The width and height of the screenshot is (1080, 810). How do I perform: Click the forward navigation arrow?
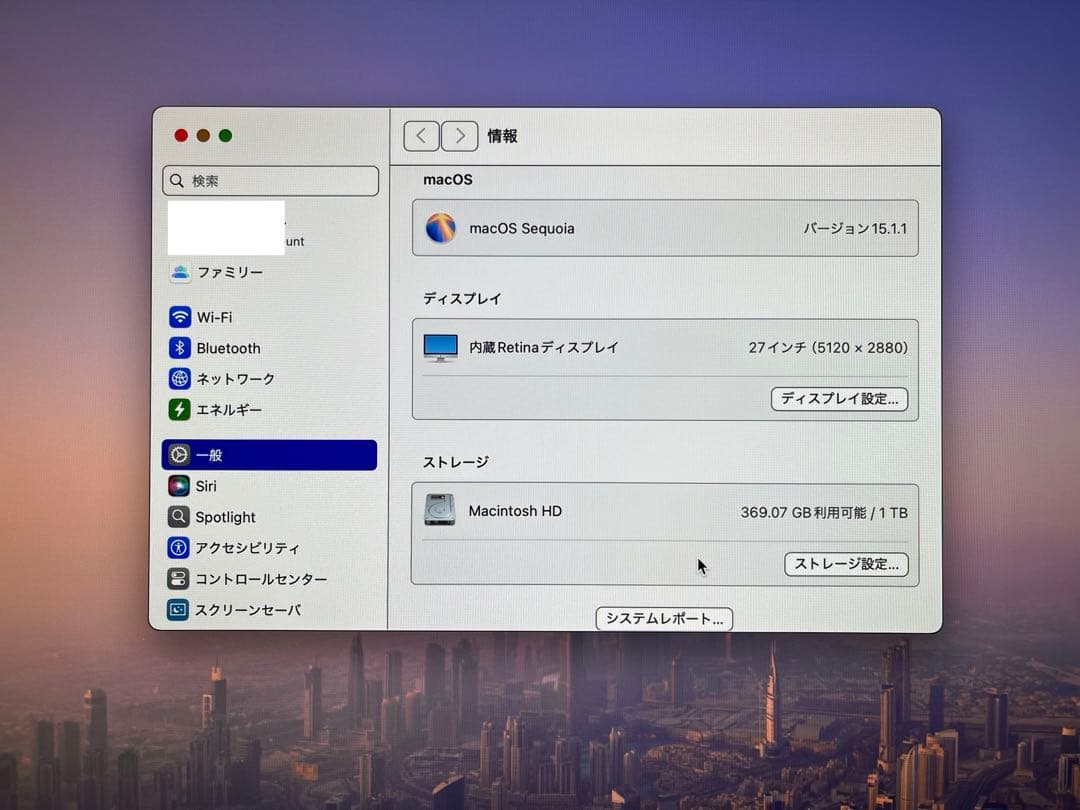point(459,136)
